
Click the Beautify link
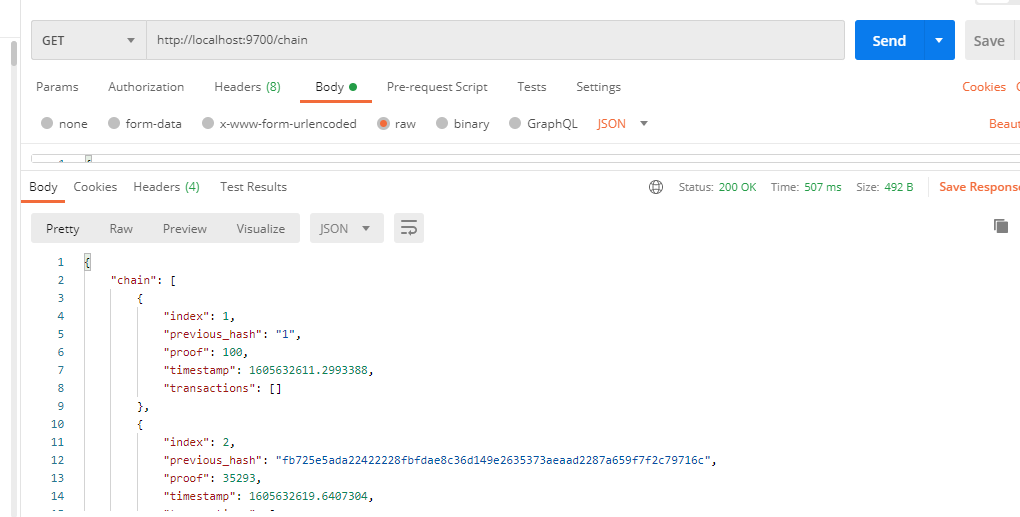1004,124
